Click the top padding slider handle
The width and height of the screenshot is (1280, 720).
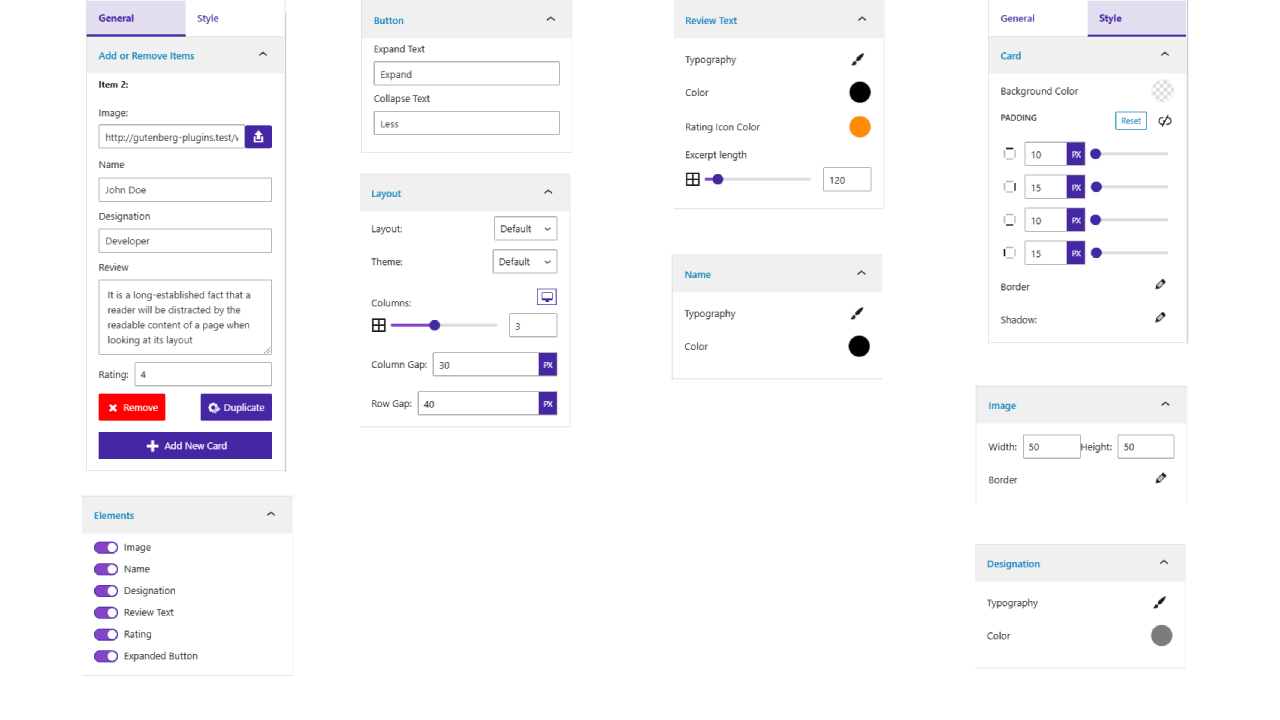click(1096, 154)
